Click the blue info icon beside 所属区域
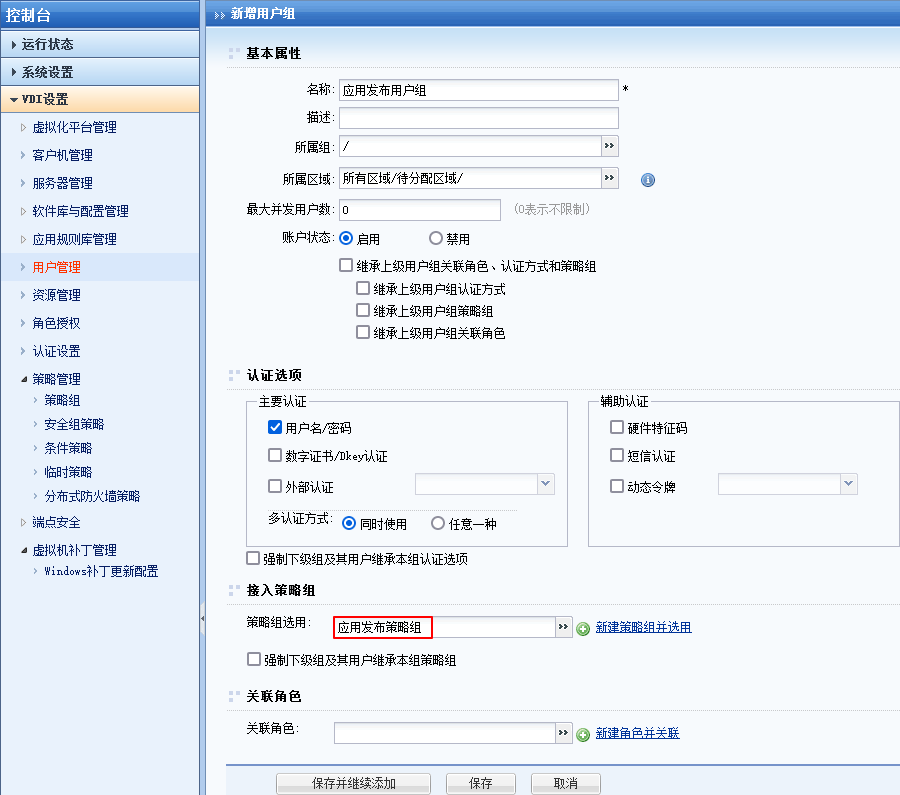900x795 pixels. click(647, 180)
